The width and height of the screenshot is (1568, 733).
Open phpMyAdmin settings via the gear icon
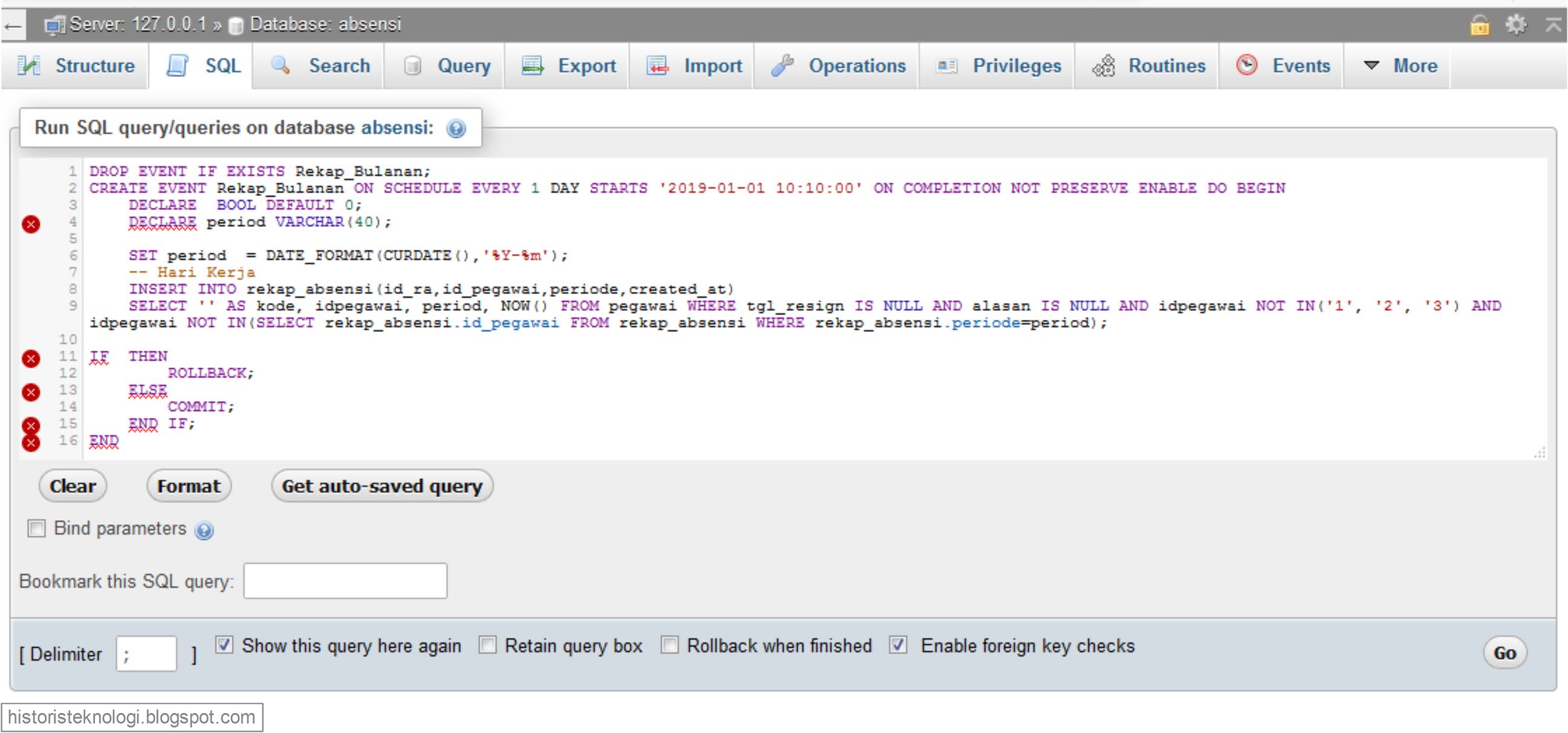coord(1515,24)
